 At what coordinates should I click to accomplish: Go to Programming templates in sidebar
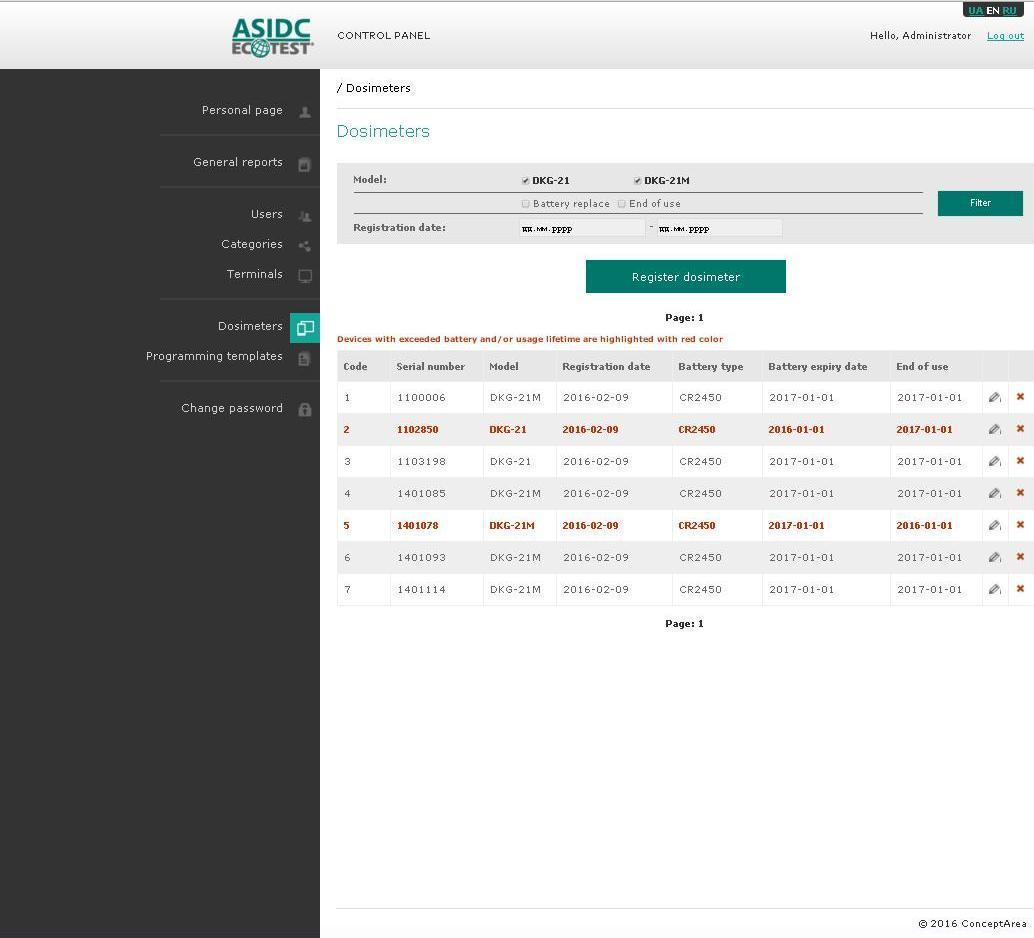[x=214, y=356]
